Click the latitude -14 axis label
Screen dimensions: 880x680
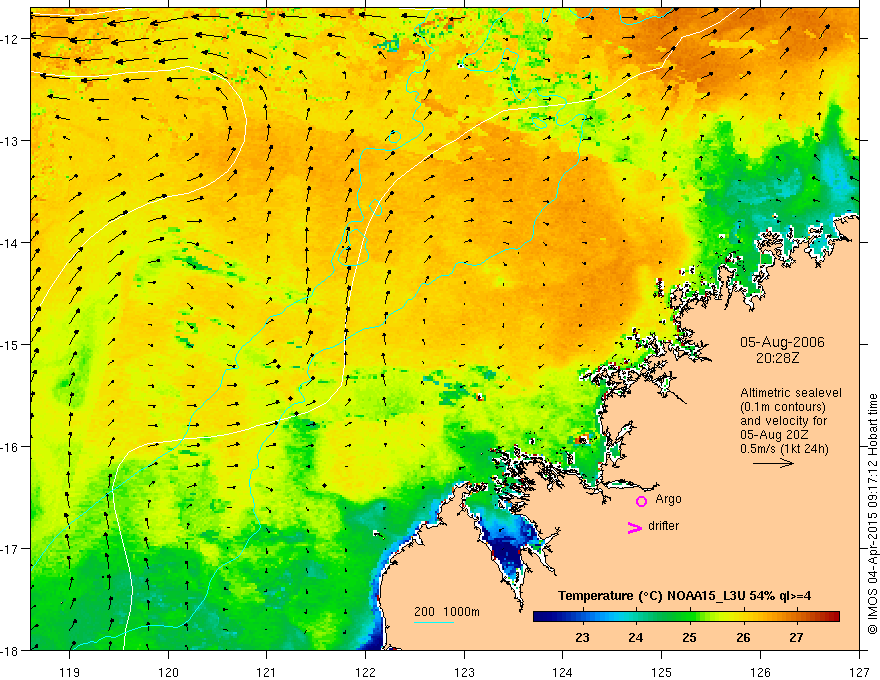(11, 243)
